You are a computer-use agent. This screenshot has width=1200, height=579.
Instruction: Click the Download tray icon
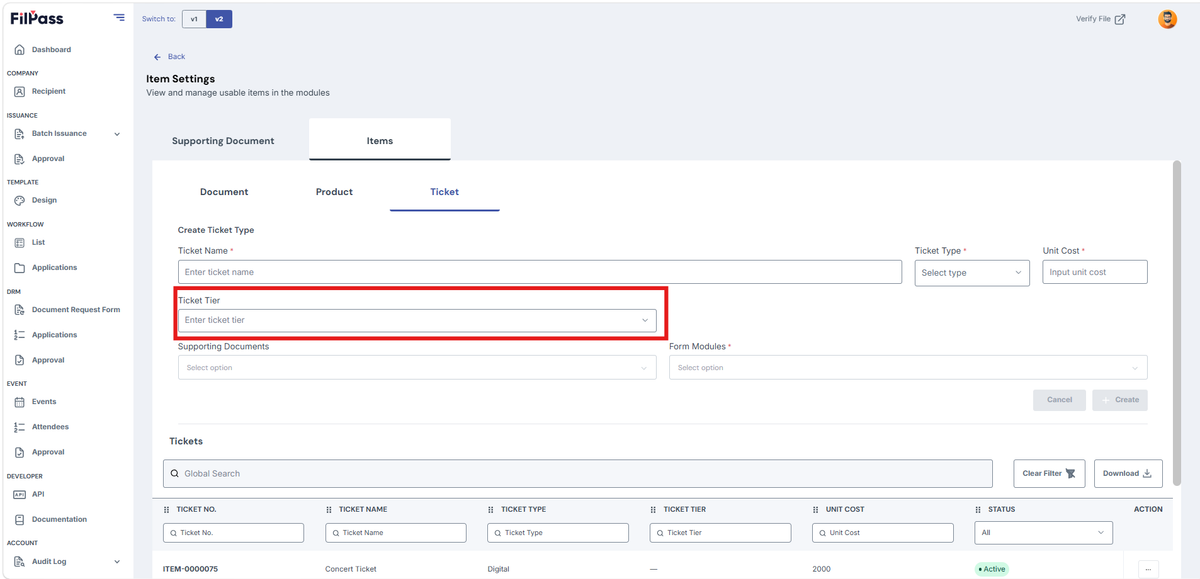tap(1147, 473)
